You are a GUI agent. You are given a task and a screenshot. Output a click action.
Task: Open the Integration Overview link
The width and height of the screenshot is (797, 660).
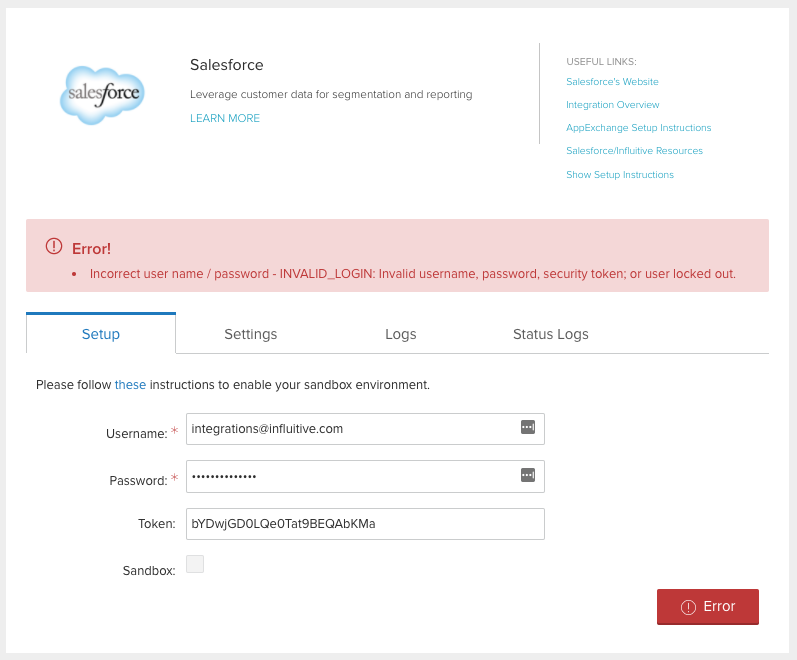click(x=612, y=104)
